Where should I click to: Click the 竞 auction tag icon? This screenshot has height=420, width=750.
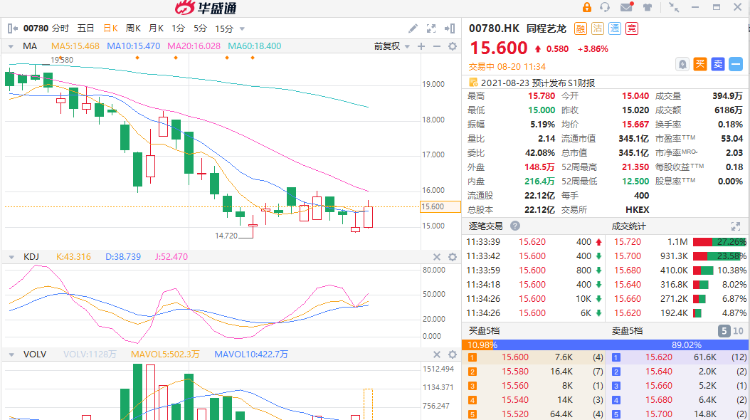point(632,29)
